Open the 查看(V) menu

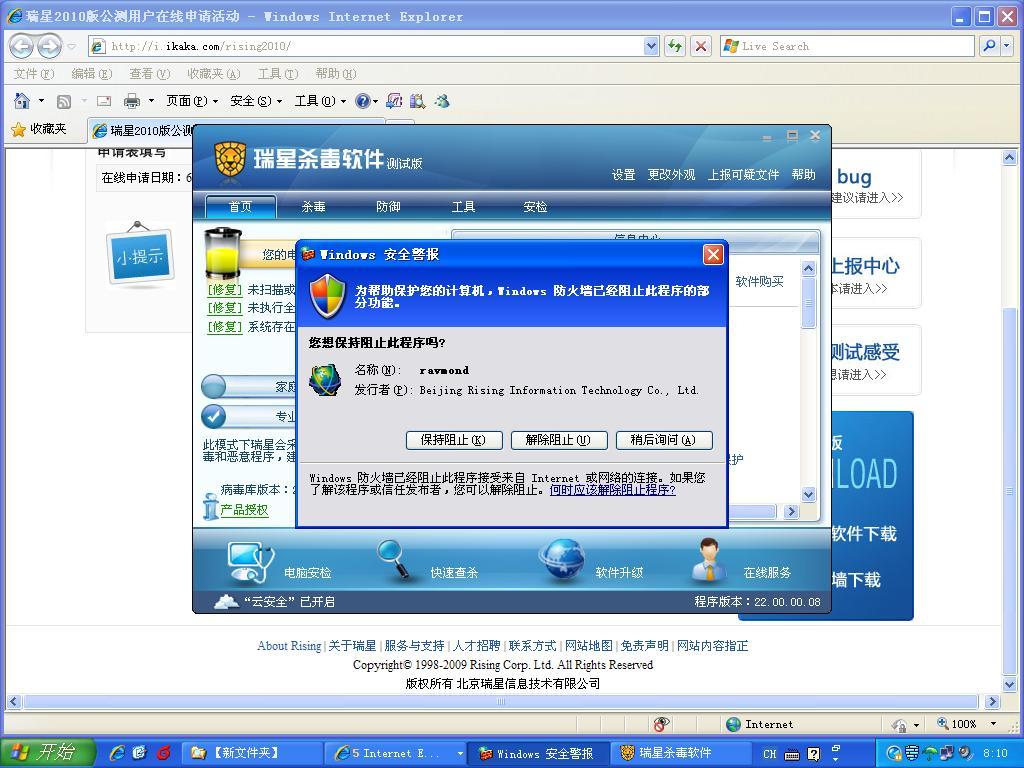click(x=150, y=73)
